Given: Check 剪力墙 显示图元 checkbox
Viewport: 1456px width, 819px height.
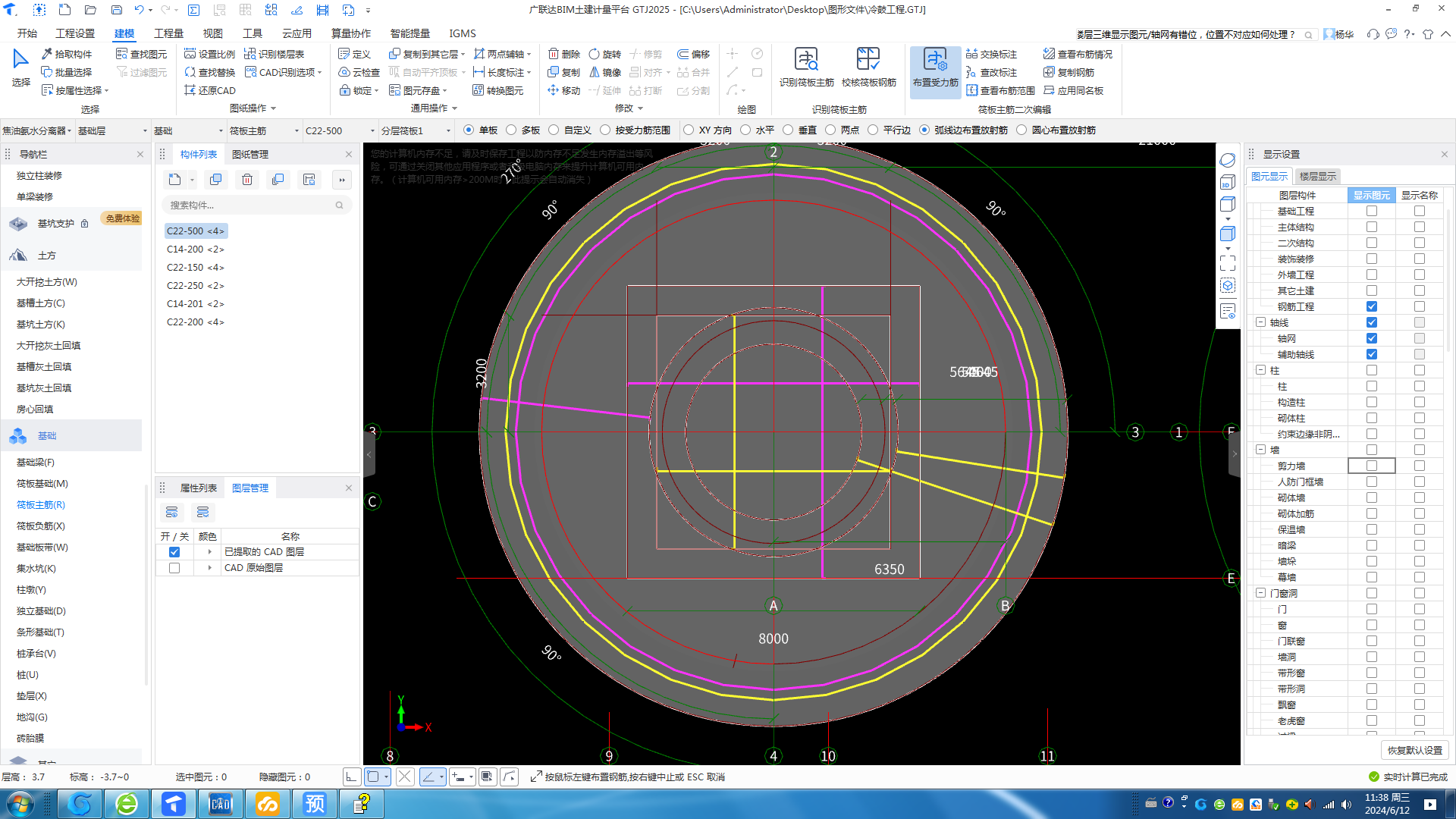Looking at the screenshot, I should pyautogui.click(x=1372, y=466).
